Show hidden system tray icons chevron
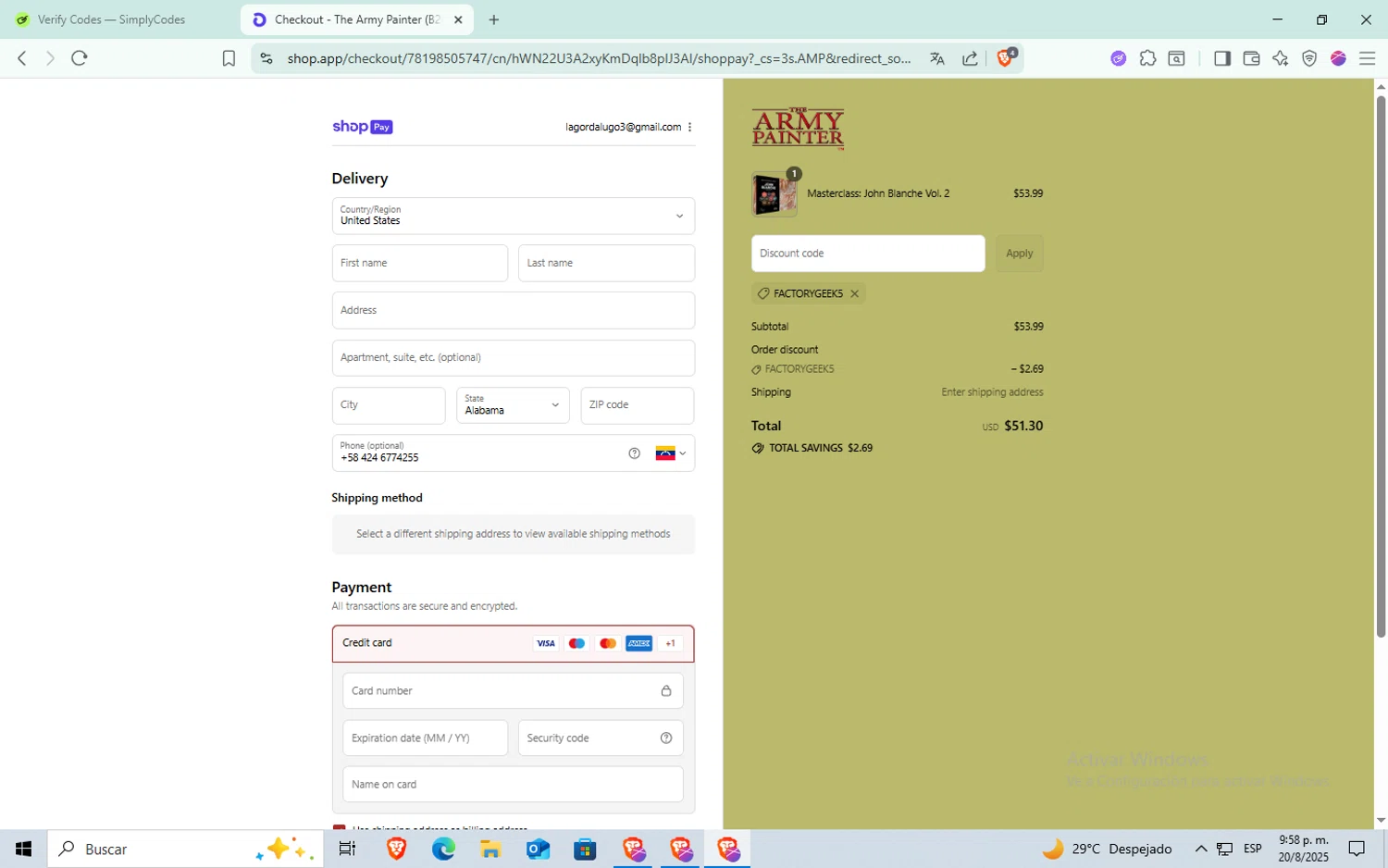 pos(1201,849)
